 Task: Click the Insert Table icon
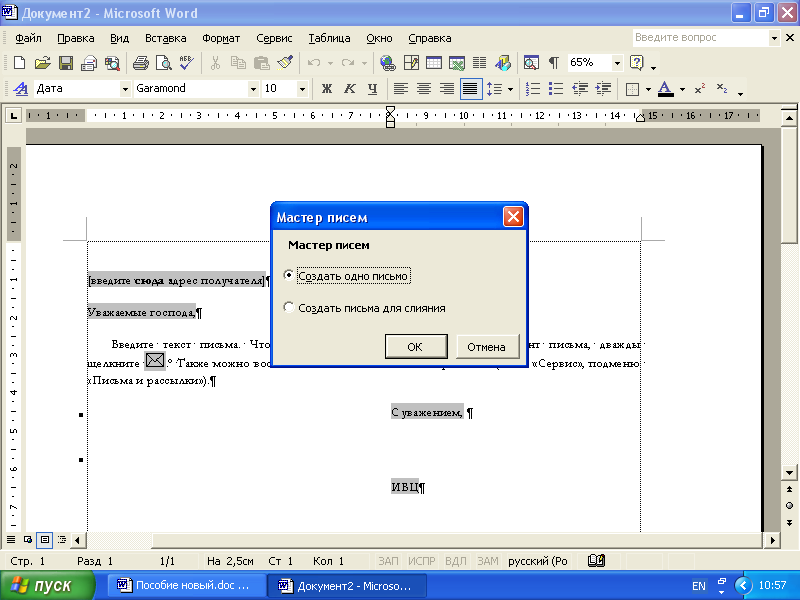tap(434, 63)
